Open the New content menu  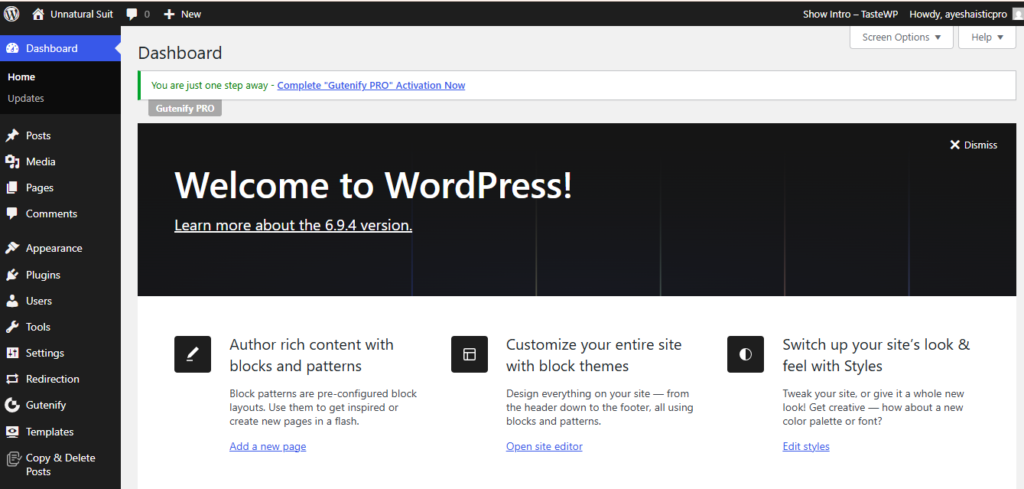(191, 14)
